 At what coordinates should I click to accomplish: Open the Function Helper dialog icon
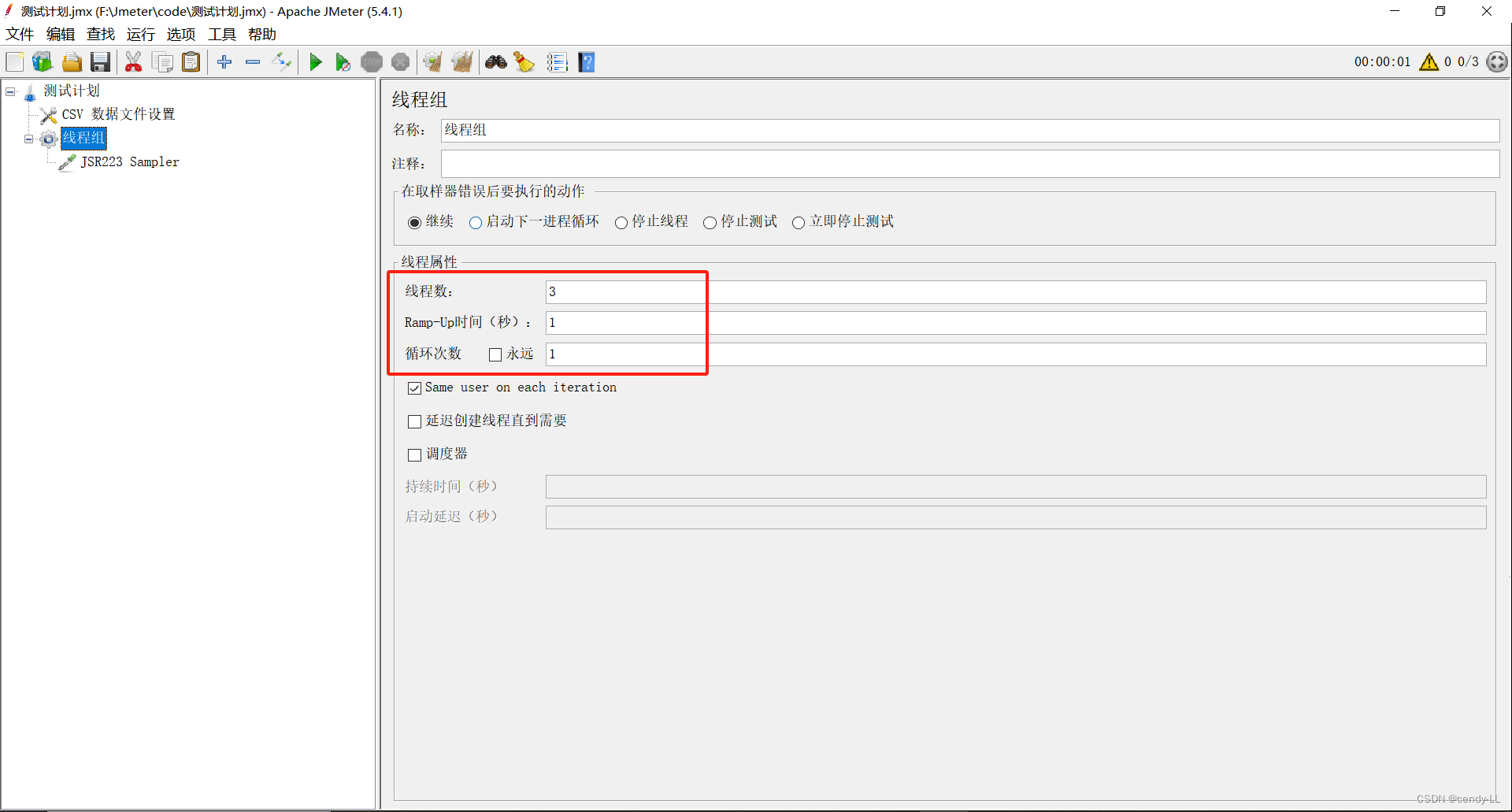click(558, 61)
